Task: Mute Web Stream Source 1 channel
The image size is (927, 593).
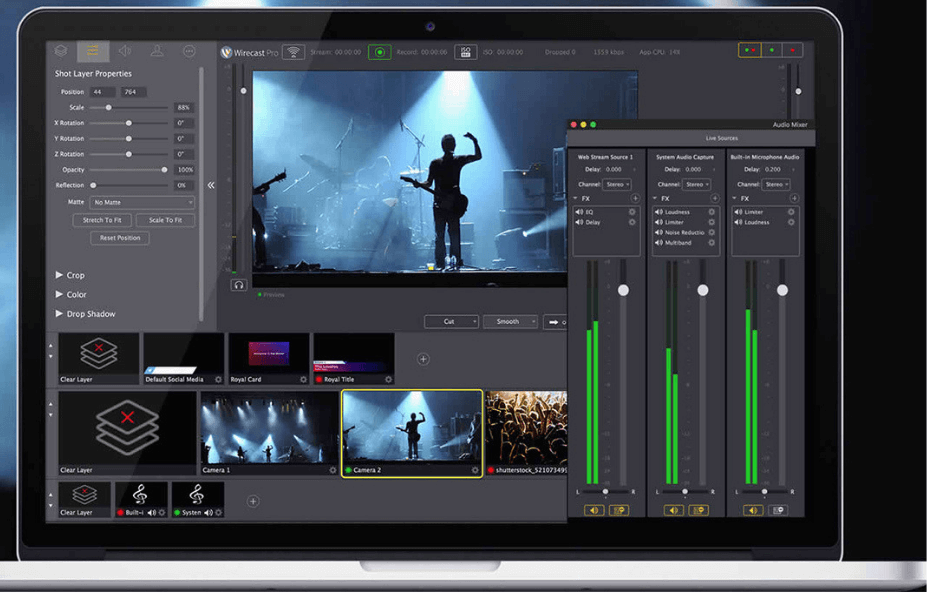Action: [594, 510]
